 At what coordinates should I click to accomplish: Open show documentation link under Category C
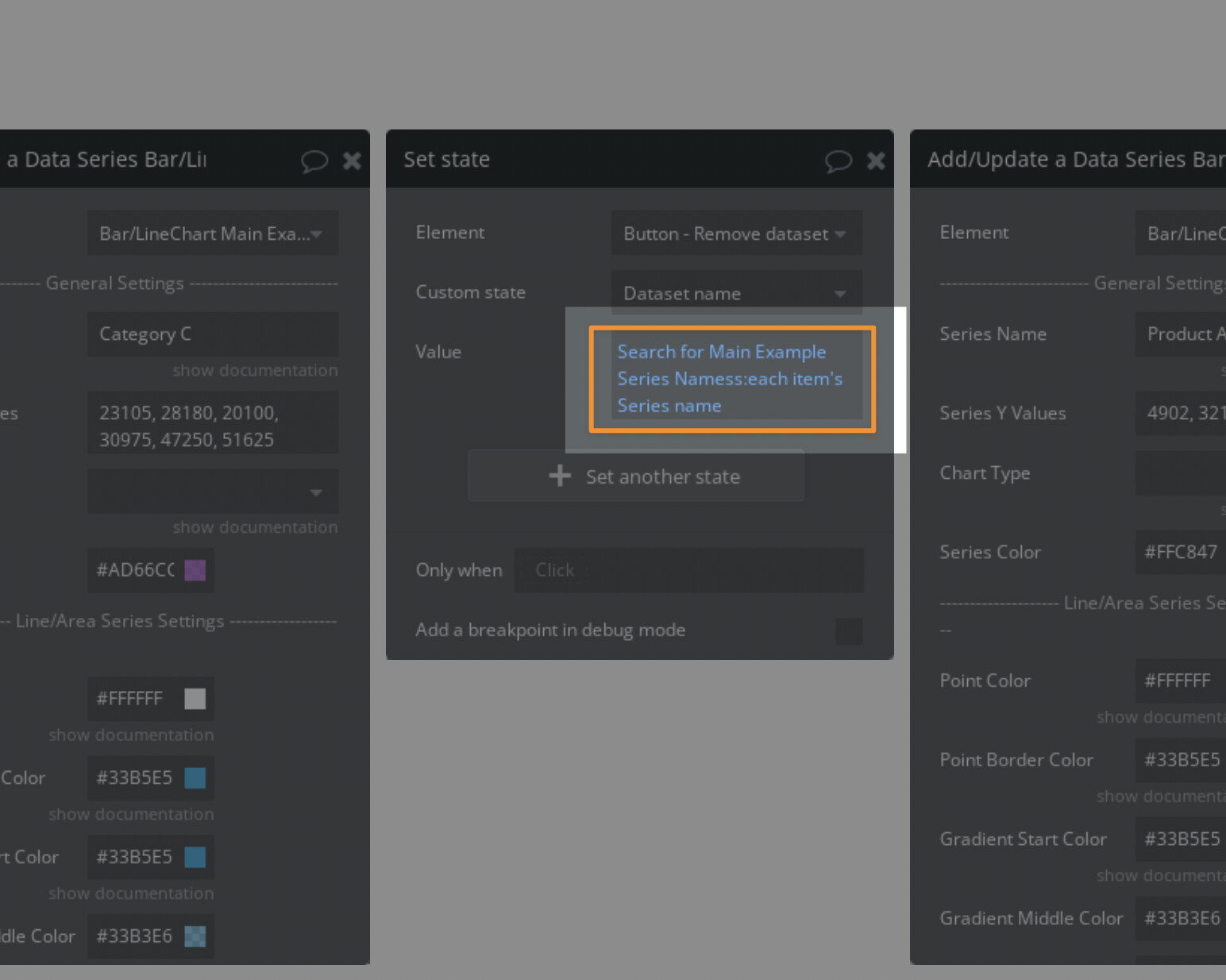(x=255, y=370)
